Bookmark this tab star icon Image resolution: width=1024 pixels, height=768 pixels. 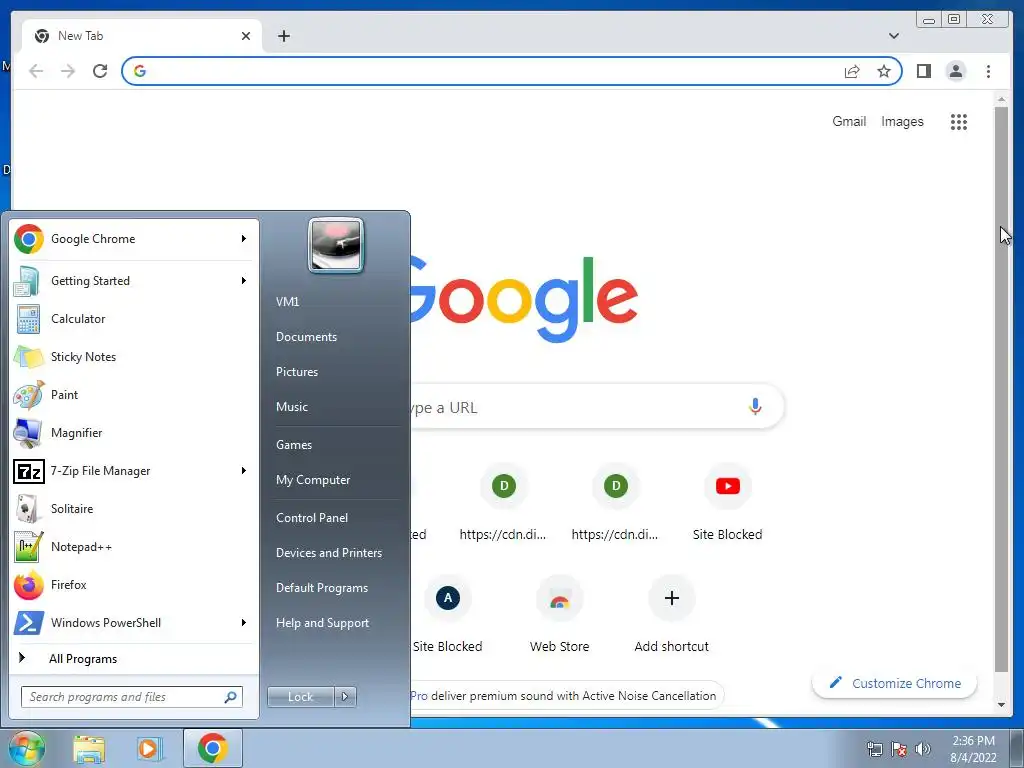[884, 71]
